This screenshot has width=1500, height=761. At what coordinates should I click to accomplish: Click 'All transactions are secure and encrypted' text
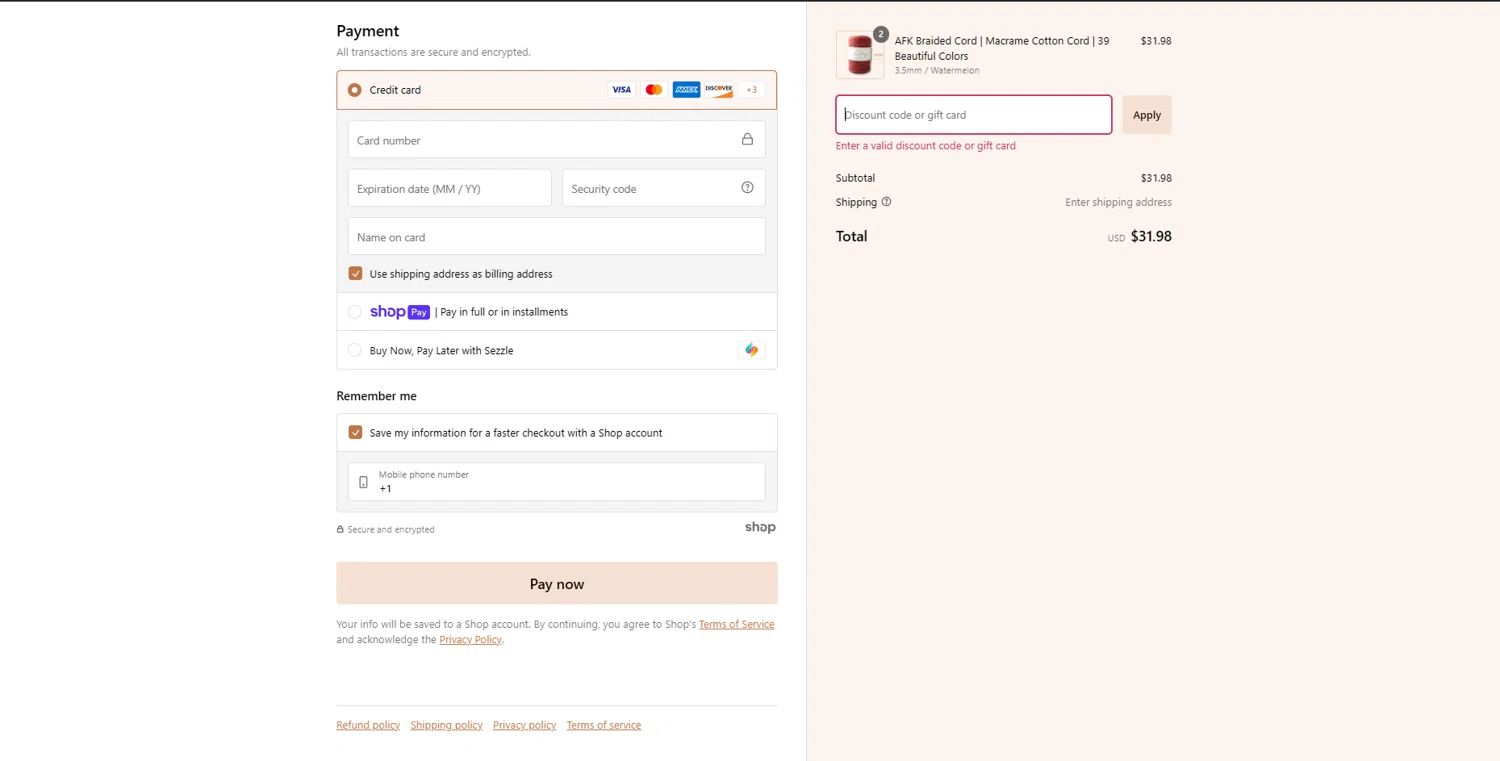click(433, 52)
